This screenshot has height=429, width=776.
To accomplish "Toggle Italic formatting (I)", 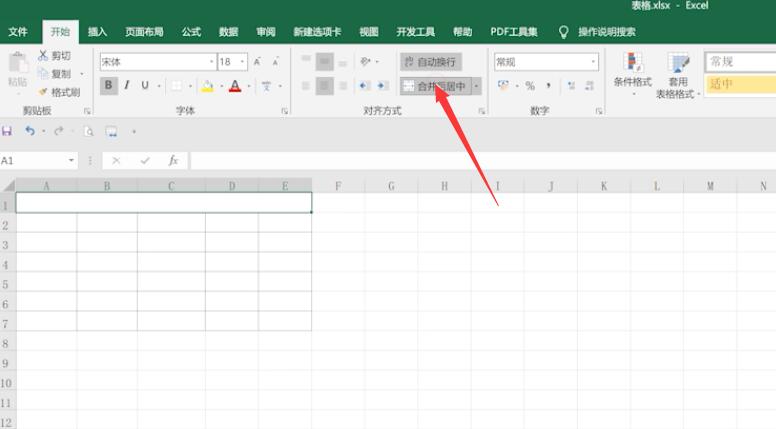I will pyautogui.click(x=127, y=86).
